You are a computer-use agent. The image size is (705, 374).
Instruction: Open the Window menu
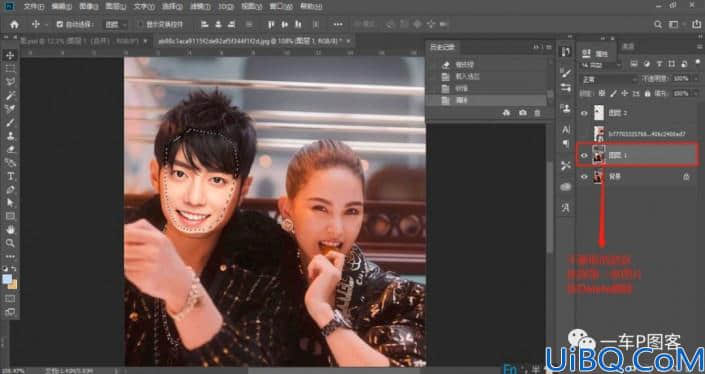pos(281,6)
